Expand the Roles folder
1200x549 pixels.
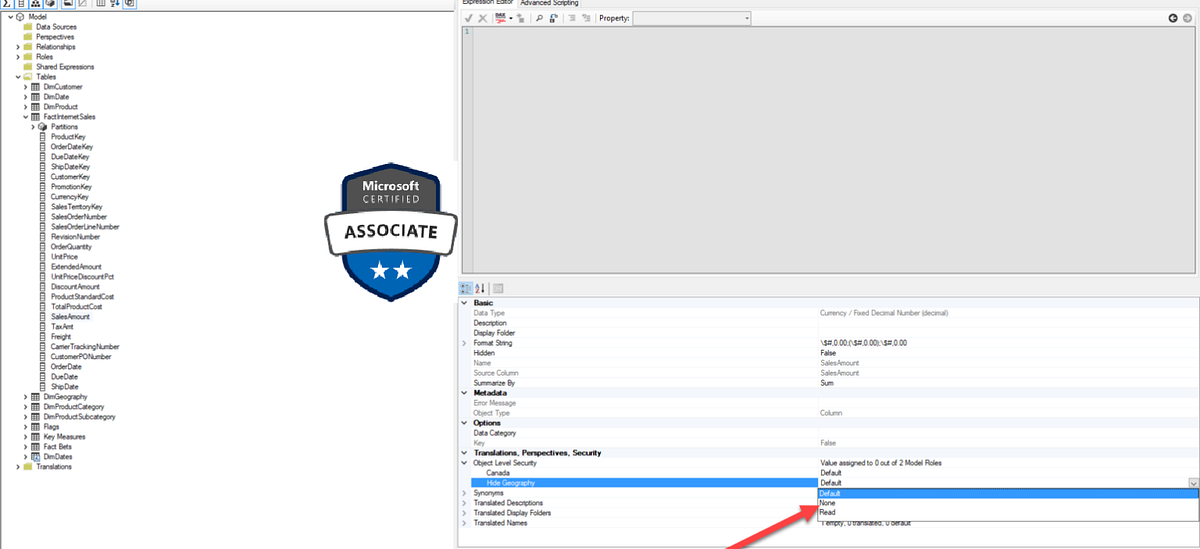click(17, 57)
